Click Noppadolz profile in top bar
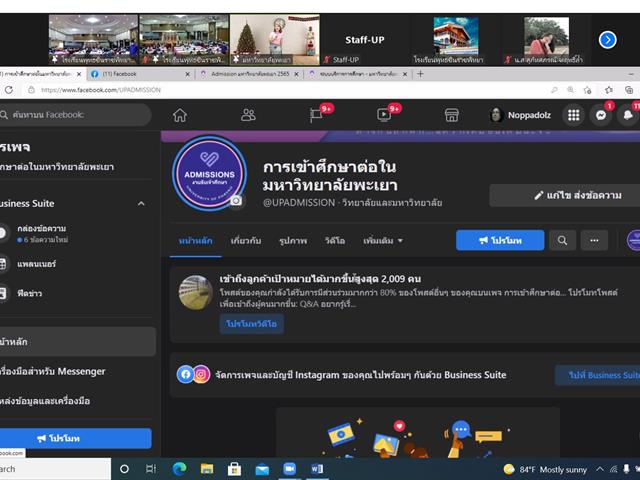This screenshot has width=640, height=480. coord(520,116)
